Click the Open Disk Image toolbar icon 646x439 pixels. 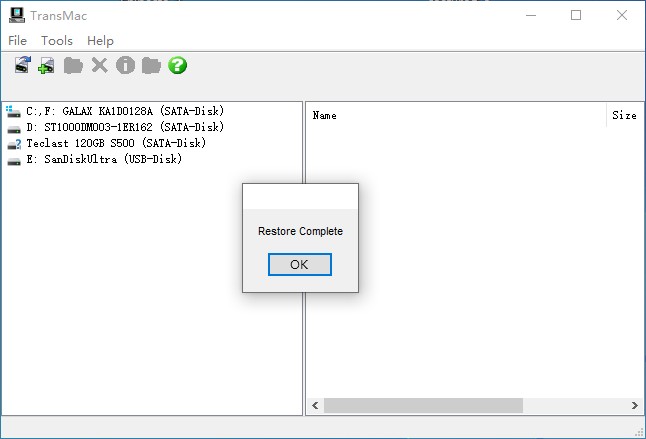(x=23, y=65)
